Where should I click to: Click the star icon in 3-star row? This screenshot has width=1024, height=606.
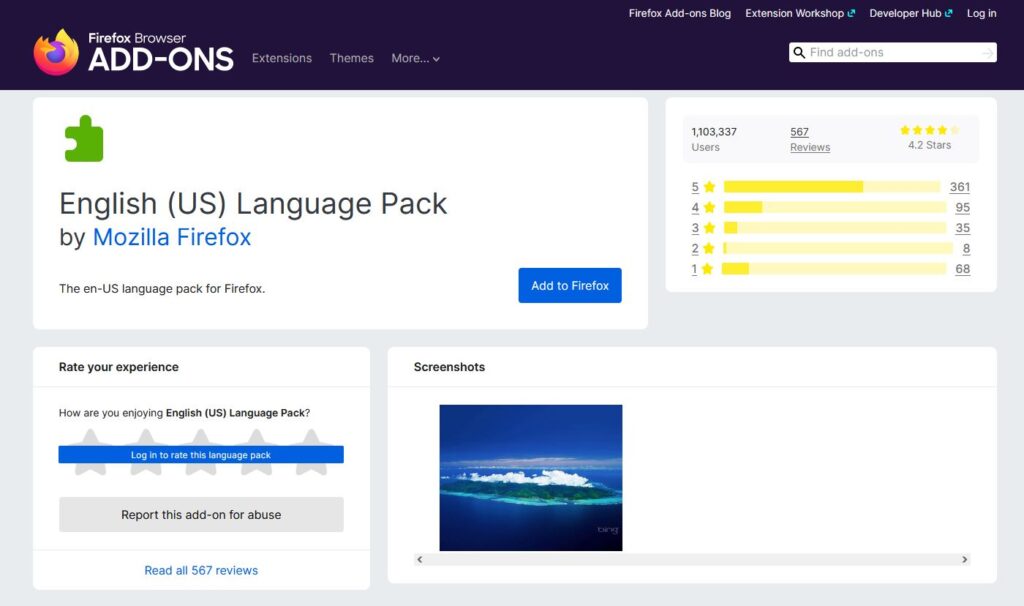tap(709, 228)
